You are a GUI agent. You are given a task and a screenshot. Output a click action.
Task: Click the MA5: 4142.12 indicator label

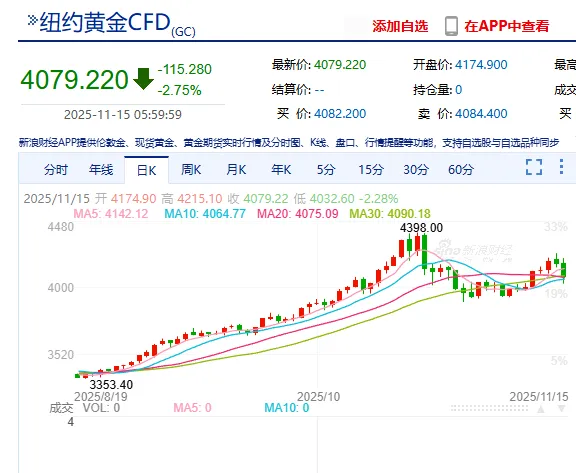111,214
